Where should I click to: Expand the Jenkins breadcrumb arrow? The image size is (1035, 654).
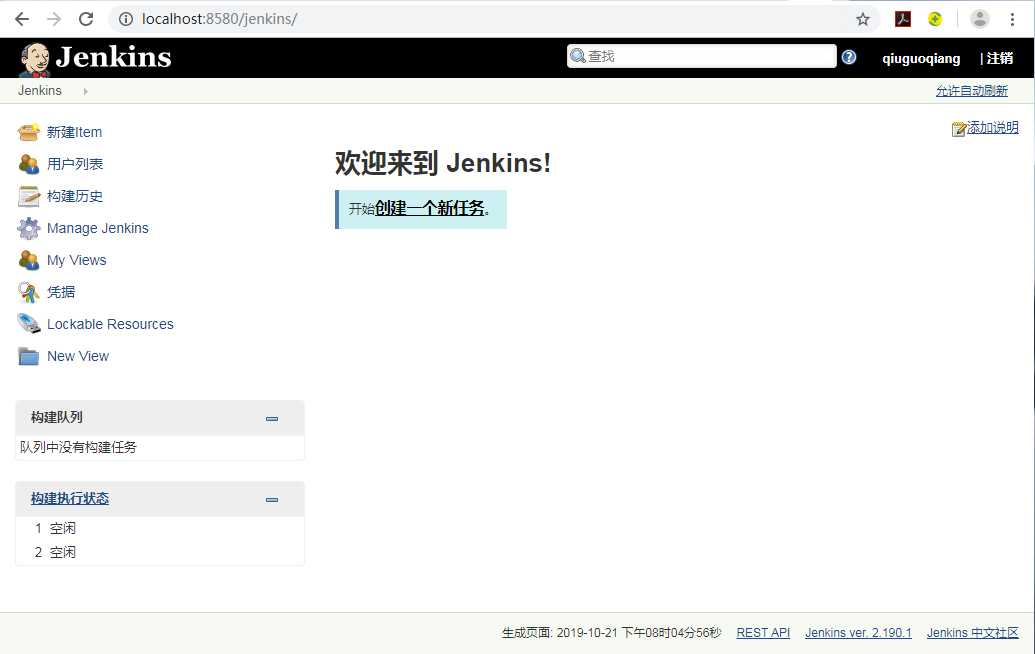click(85, 91)
